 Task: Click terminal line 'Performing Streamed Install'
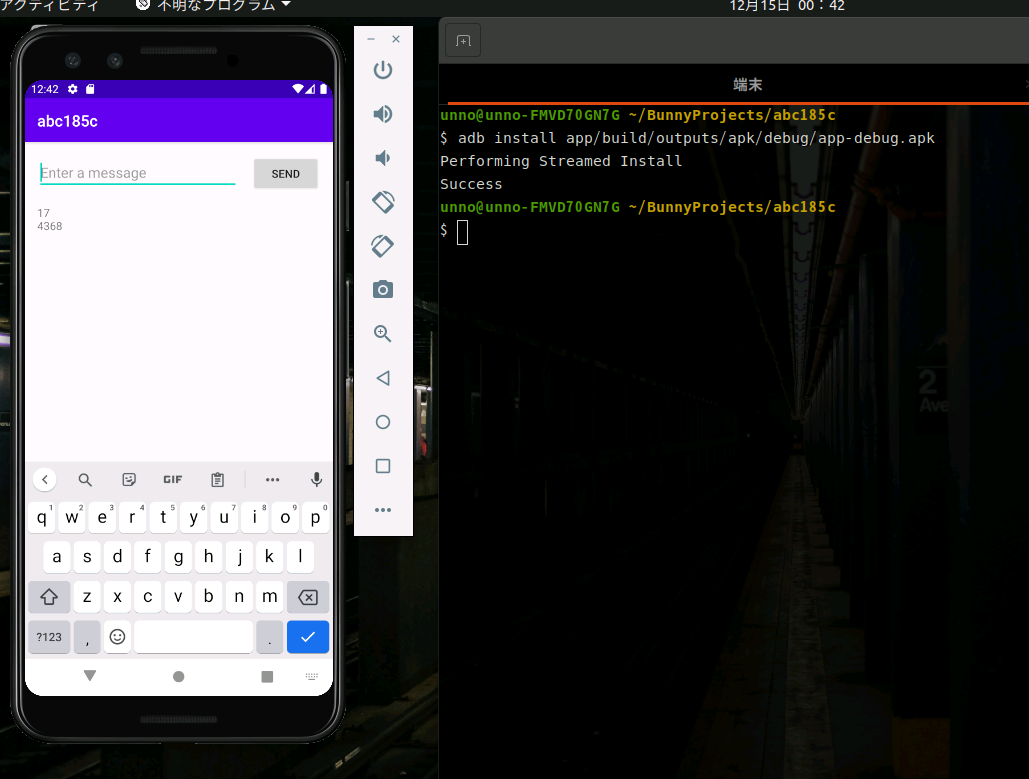[561, 161]
